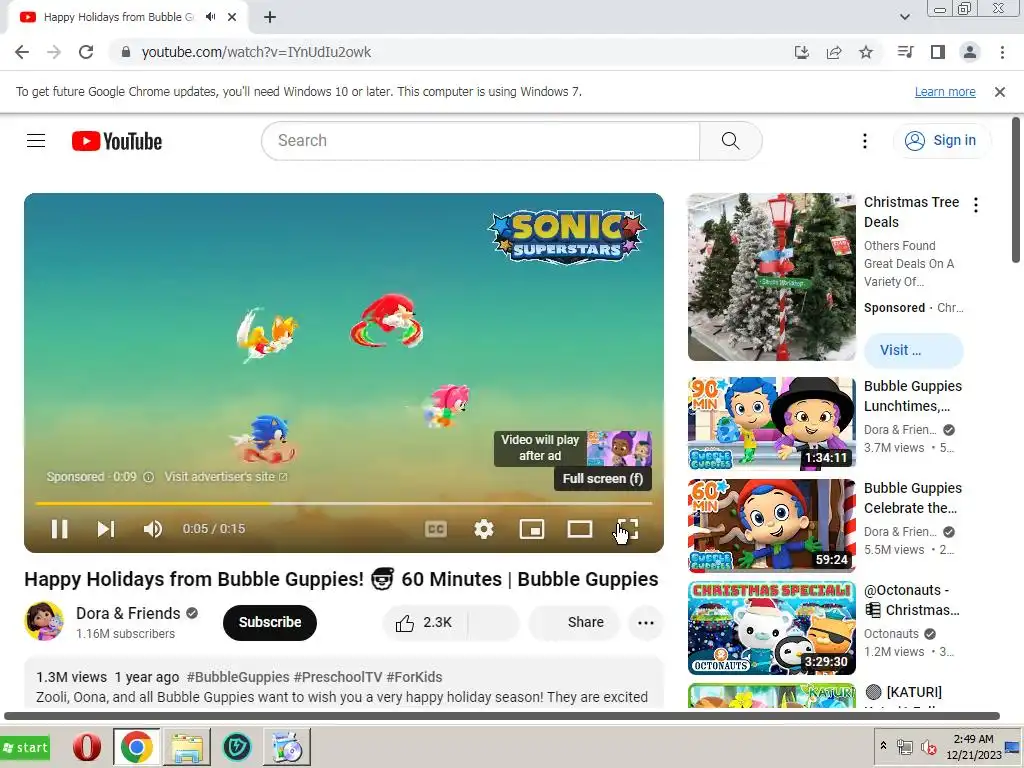Viewport: 1024px width, 768px height.
Task: Open file explorer from taskbar
Action: [x=186, y=747]
